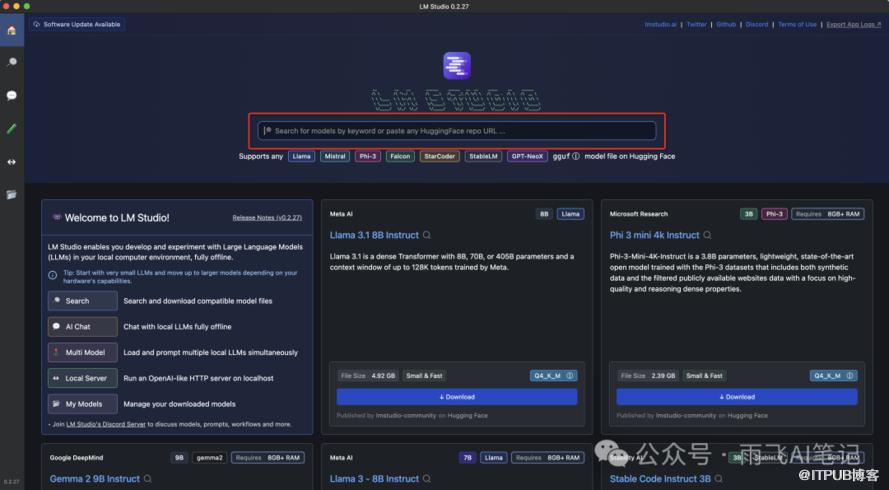Image resolution: width=889 pixels, height=490 pixels.
Task: Click the gemma2 tag on Google DeepMind card
Action: click(x=209, y=458)
